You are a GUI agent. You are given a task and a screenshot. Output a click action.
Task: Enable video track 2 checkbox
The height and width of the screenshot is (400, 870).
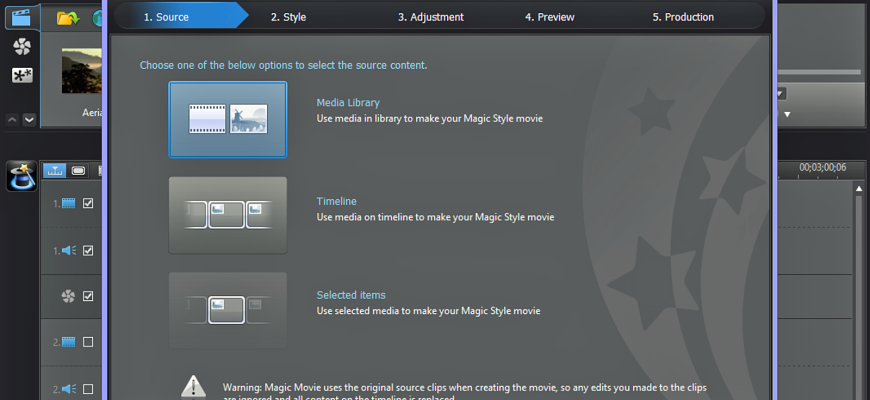click(x=88, y=342)
